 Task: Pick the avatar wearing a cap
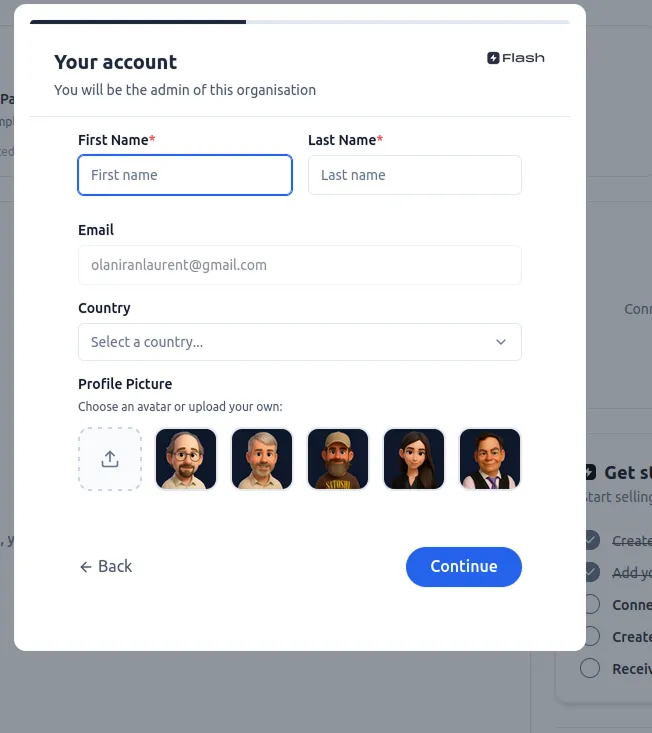point(338,459)
